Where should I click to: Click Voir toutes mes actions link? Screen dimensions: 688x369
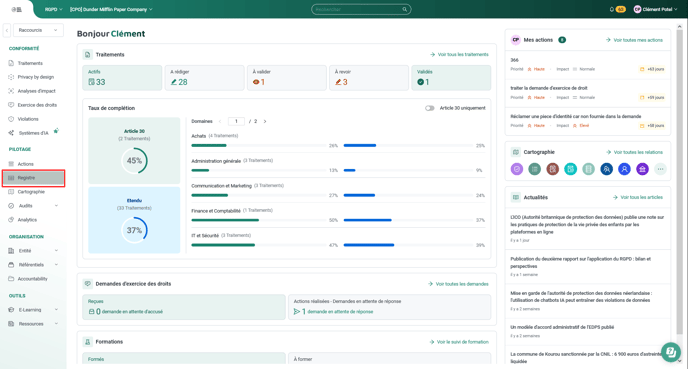pyautogui.click(x=634, y=40)
